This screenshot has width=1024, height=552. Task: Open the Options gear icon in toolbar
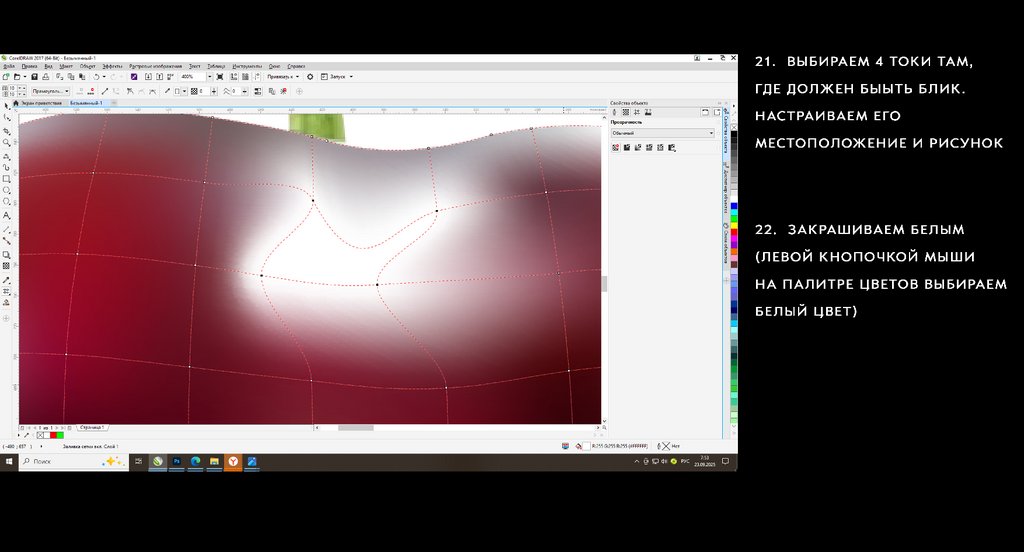pyautogui.click(x=310, y=76)
